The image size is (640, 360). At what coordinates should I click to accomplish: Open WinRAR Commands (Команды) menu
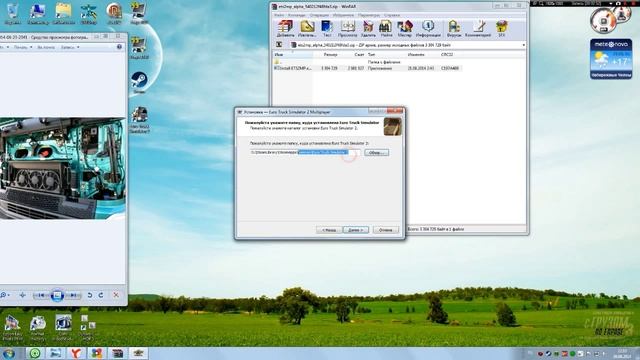297,15
